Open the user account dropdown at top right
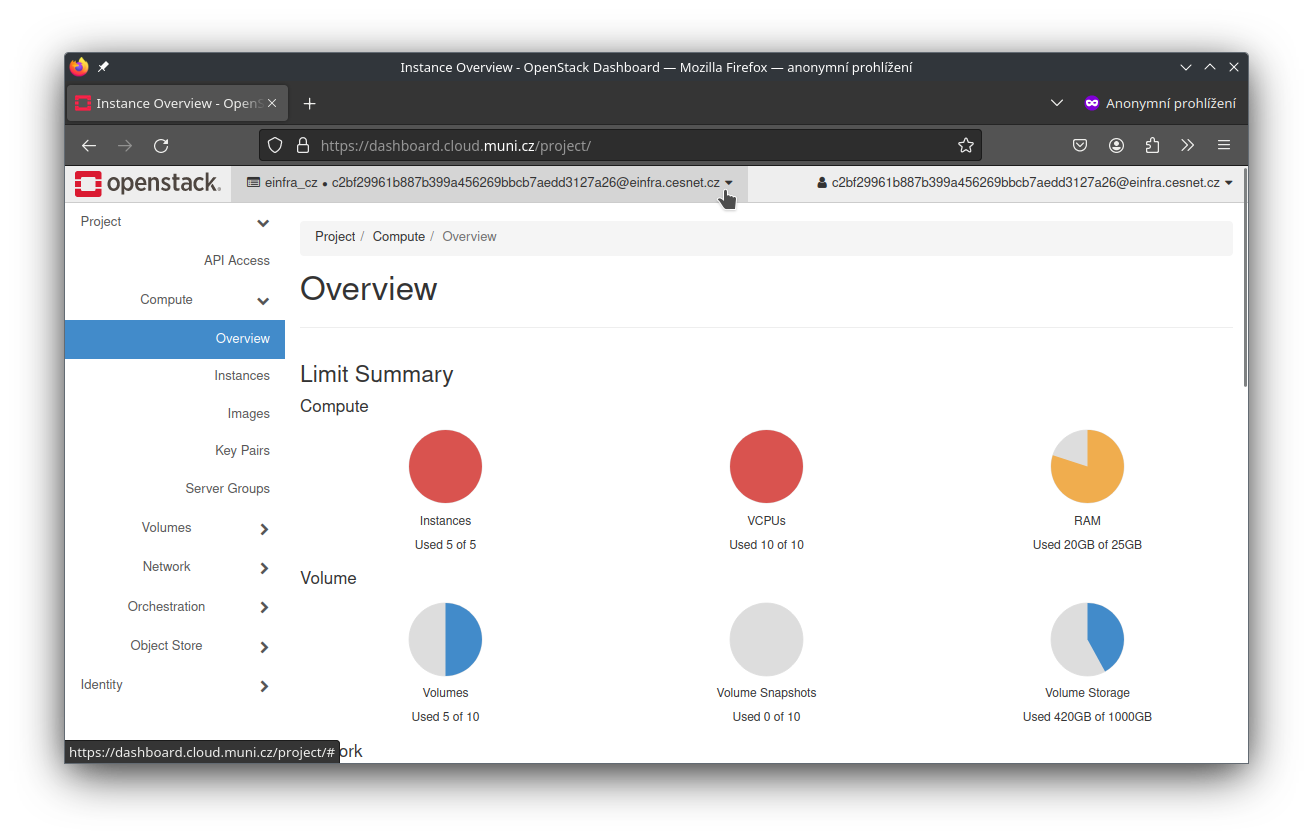The width and height of the screenshot is (1313, 840). tap(1025, 183)
